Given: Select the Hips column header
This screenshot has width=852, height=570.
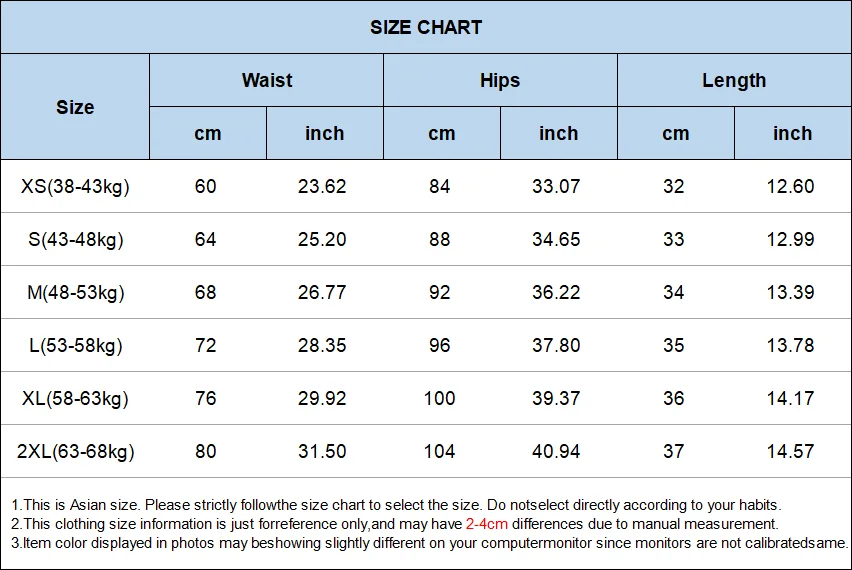Looking at the screenshot, I should pyautogui.click(x=500, y=80).
